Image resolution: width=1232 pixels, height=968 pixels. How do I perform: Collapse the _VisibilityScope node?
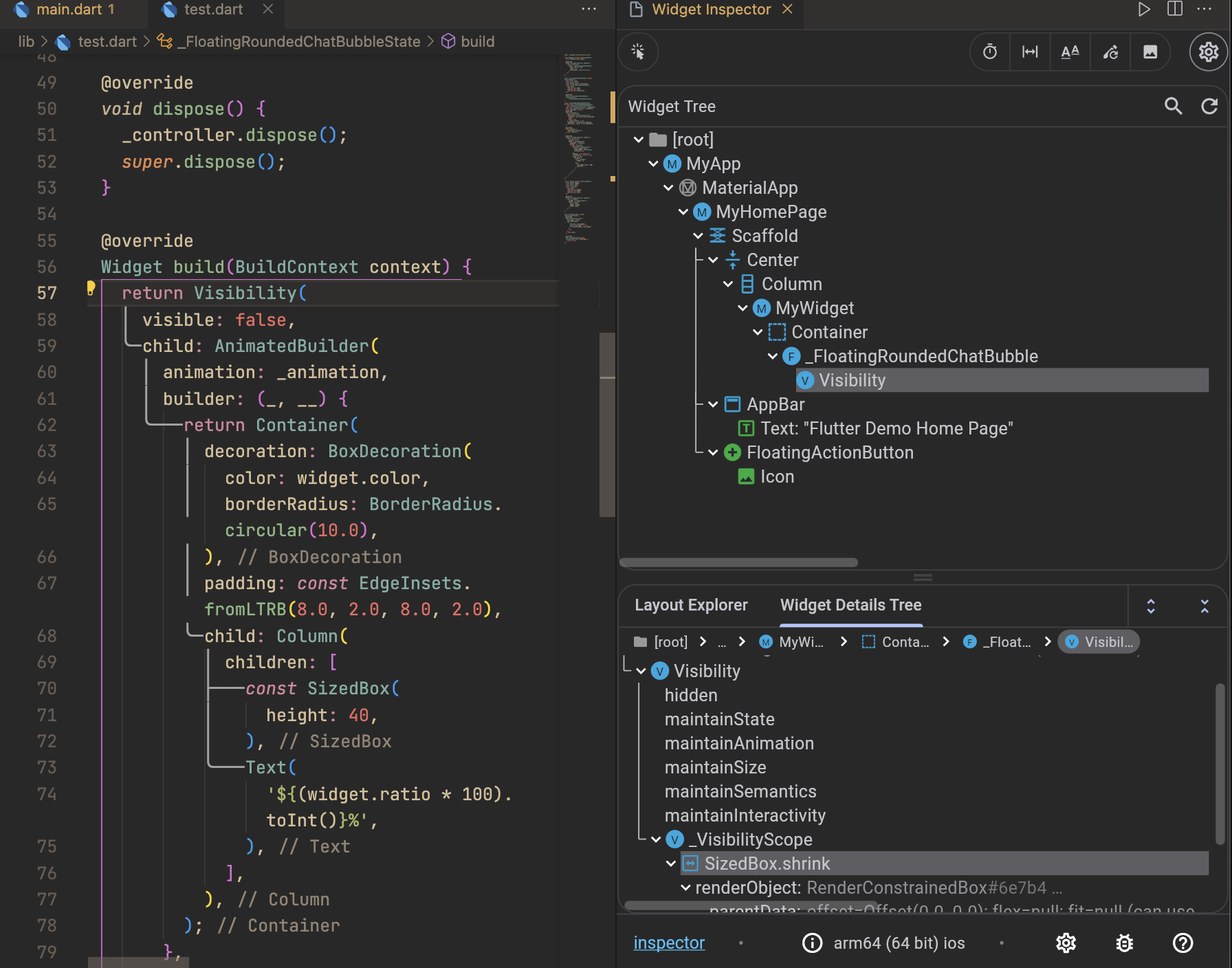pos(656,839)
